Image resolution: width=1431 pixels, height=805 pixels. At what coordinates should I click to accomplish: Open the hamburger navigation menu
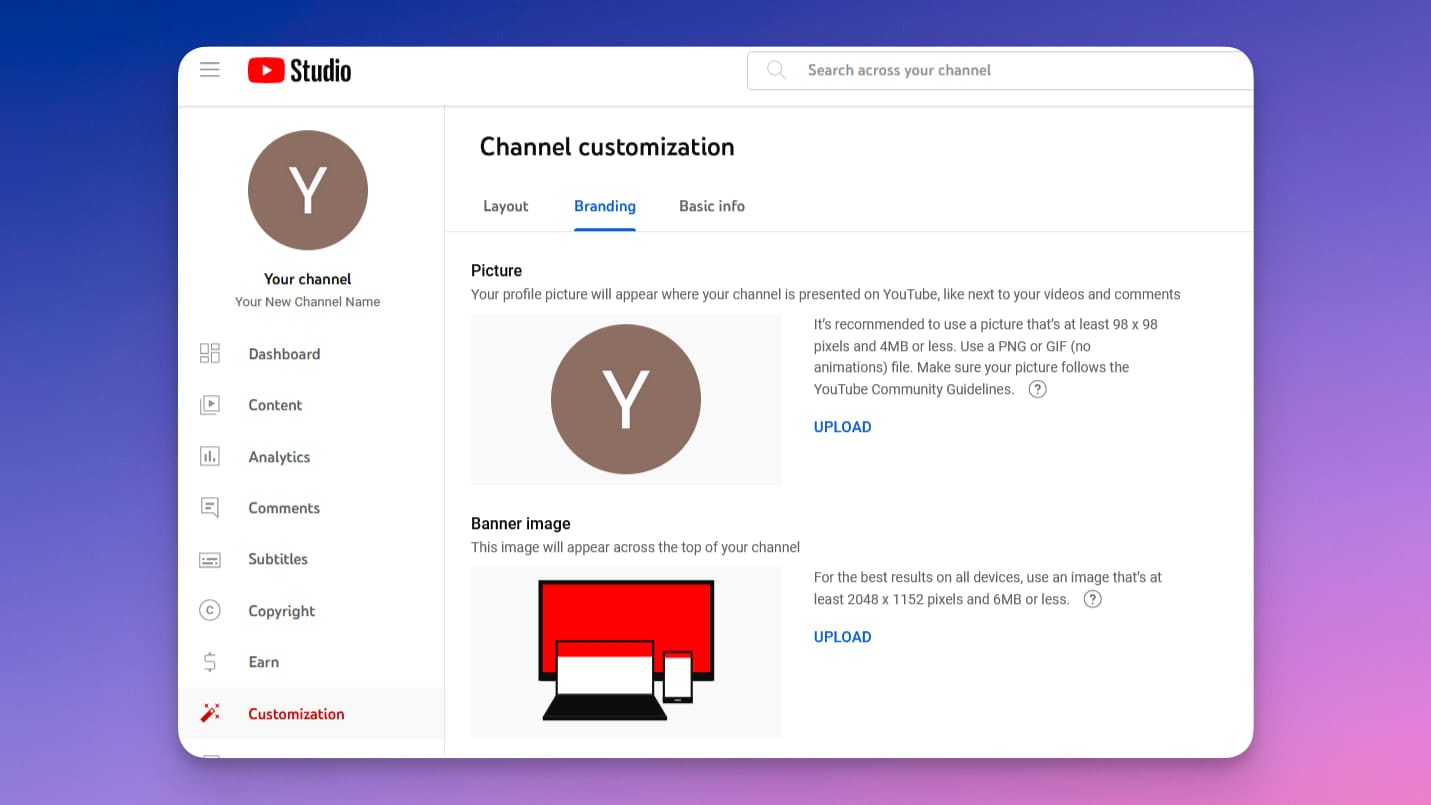[209, 69]
